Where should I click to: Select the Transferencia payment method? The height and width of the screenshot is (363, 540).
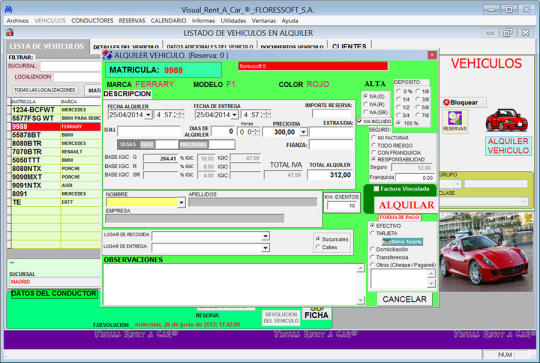(372, 257)
